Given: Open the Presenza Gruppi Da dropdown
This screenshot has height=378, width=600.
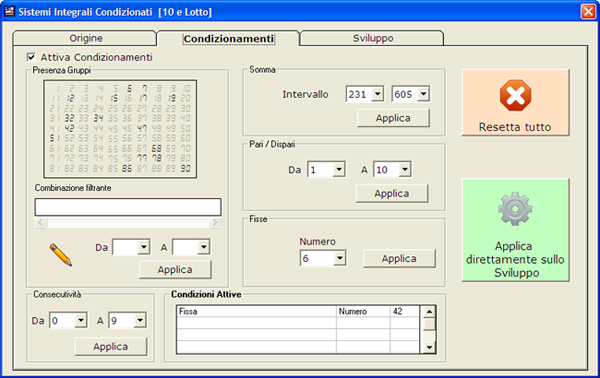Looking at the screenshot, I should [x=143, y=247].
